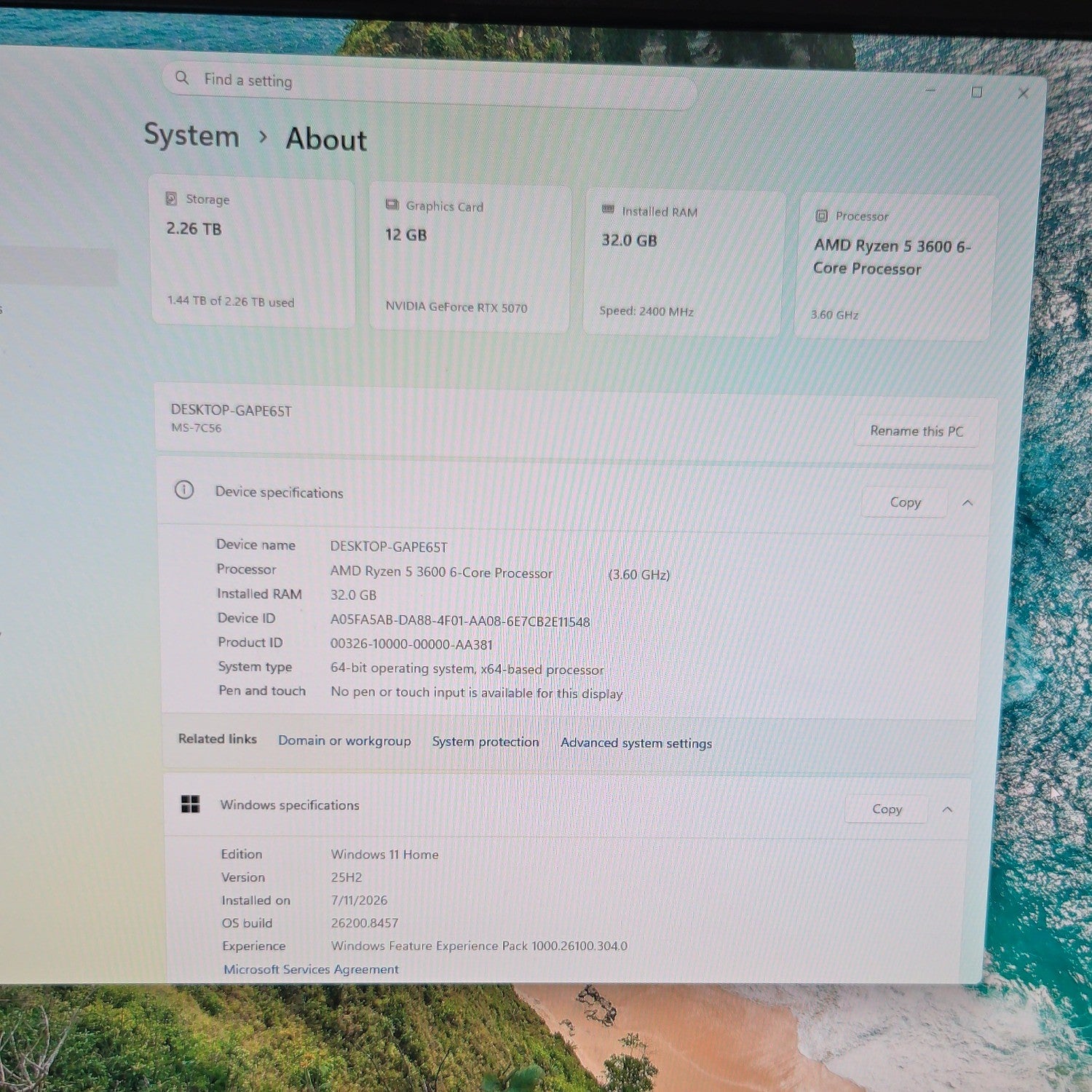The height and width of the screenshot is (1092, 1092).
Task: Open Microsoft Services Agreement link
Action: pyautogui.click(x=311, y=969)
